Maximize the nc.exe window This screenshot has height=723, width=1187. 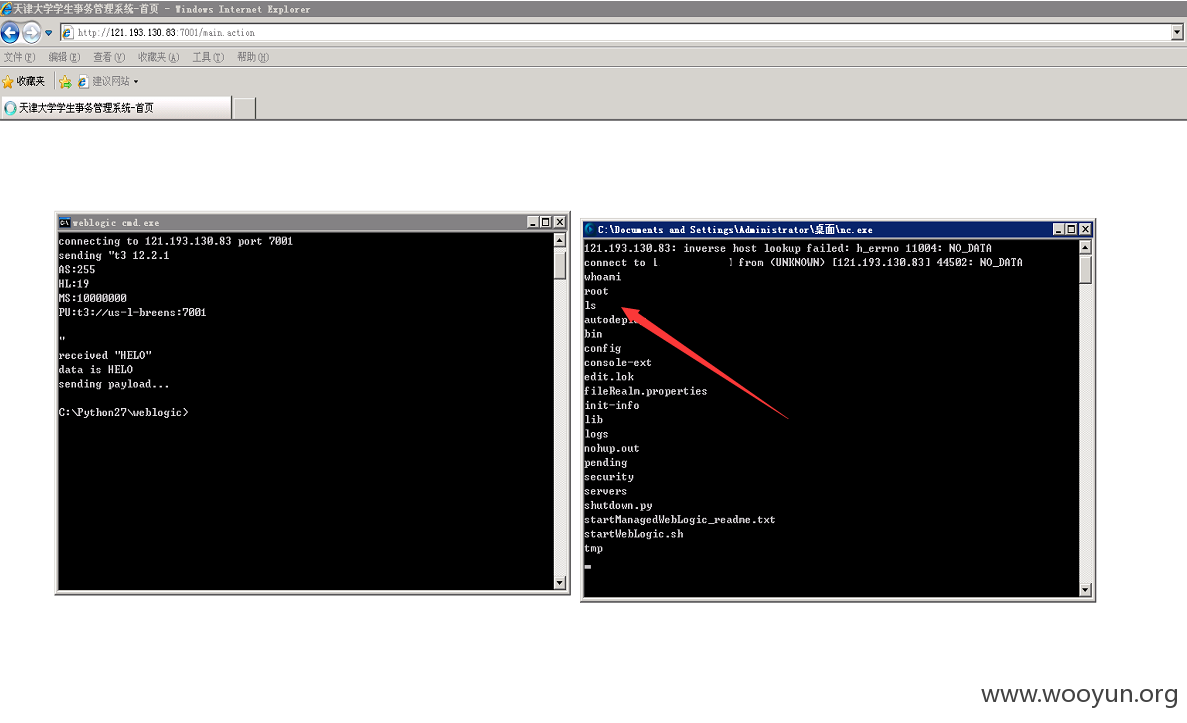(1071, 229)
